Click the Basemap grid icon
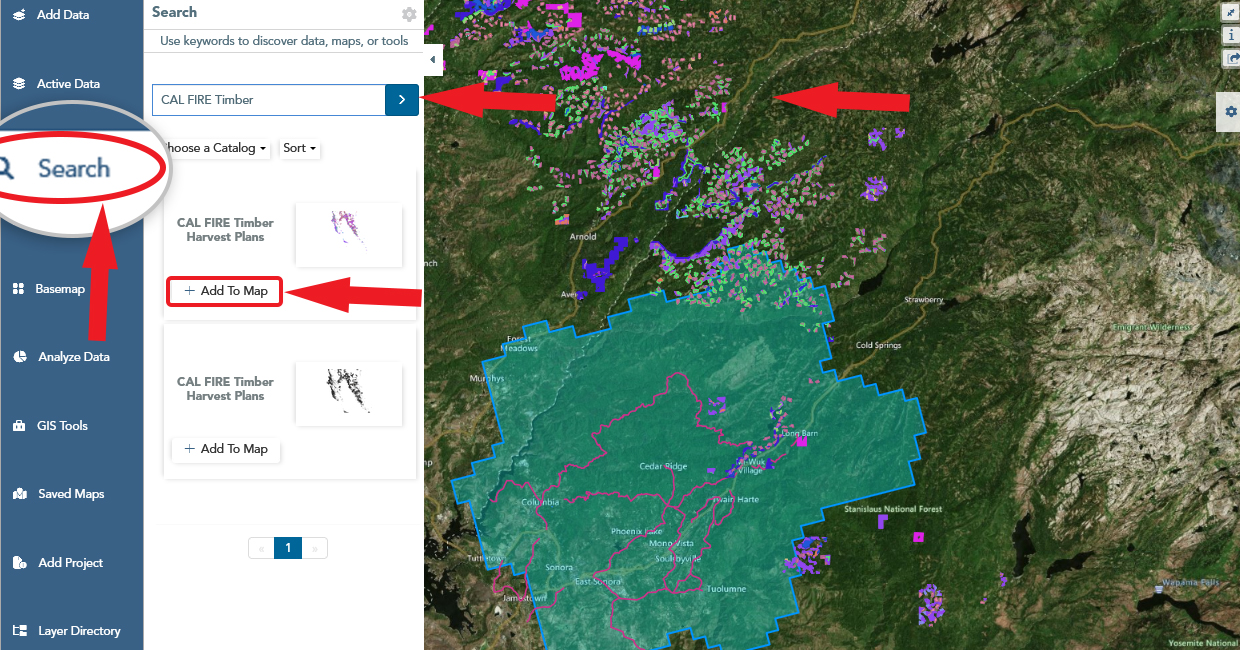The height and width of the screenshot is (650, 1240). coord(18,289)
